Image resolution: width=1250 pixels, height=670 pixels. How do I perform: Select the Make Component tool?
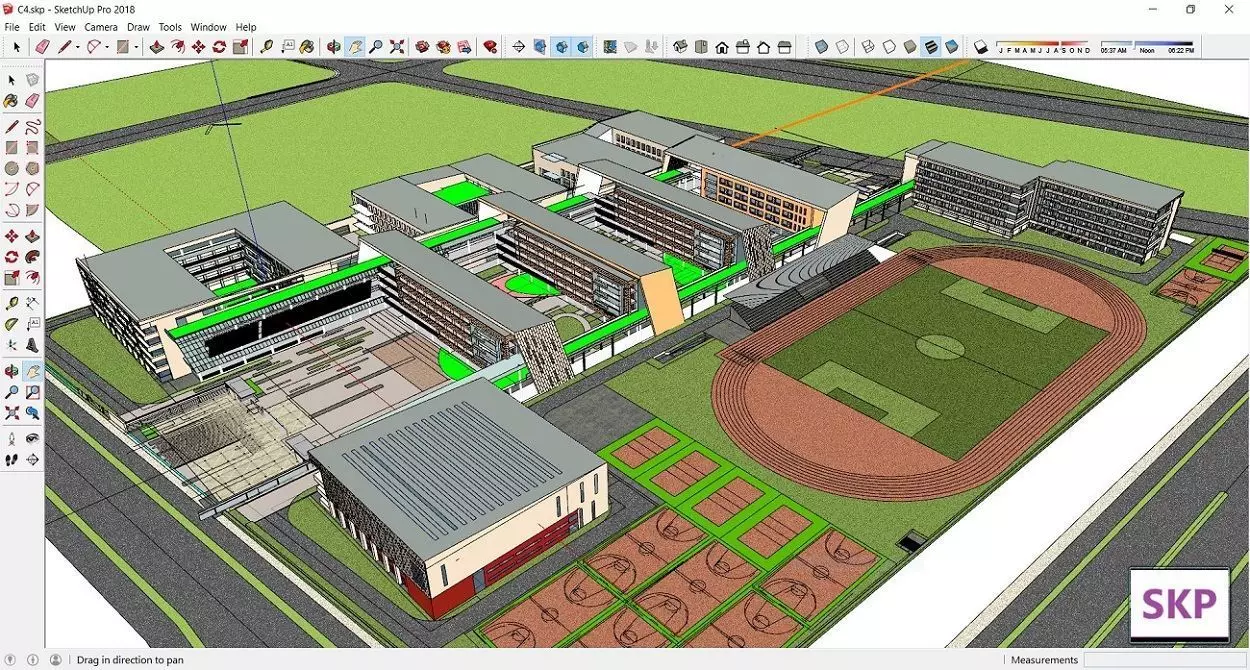(x=32, y=80)
